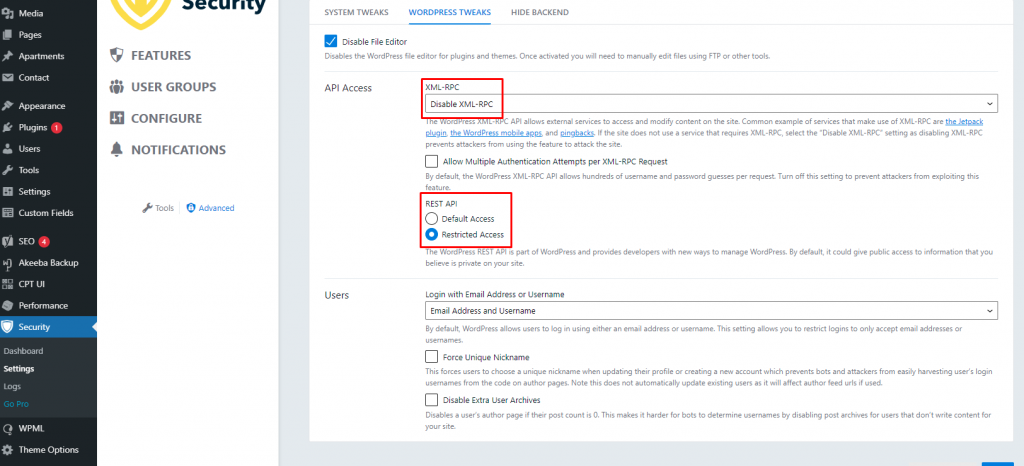Enable Allow Multiple Authentication Attempts checkbox
This screenshot has height=466, width=1024.
pos(432,160)
